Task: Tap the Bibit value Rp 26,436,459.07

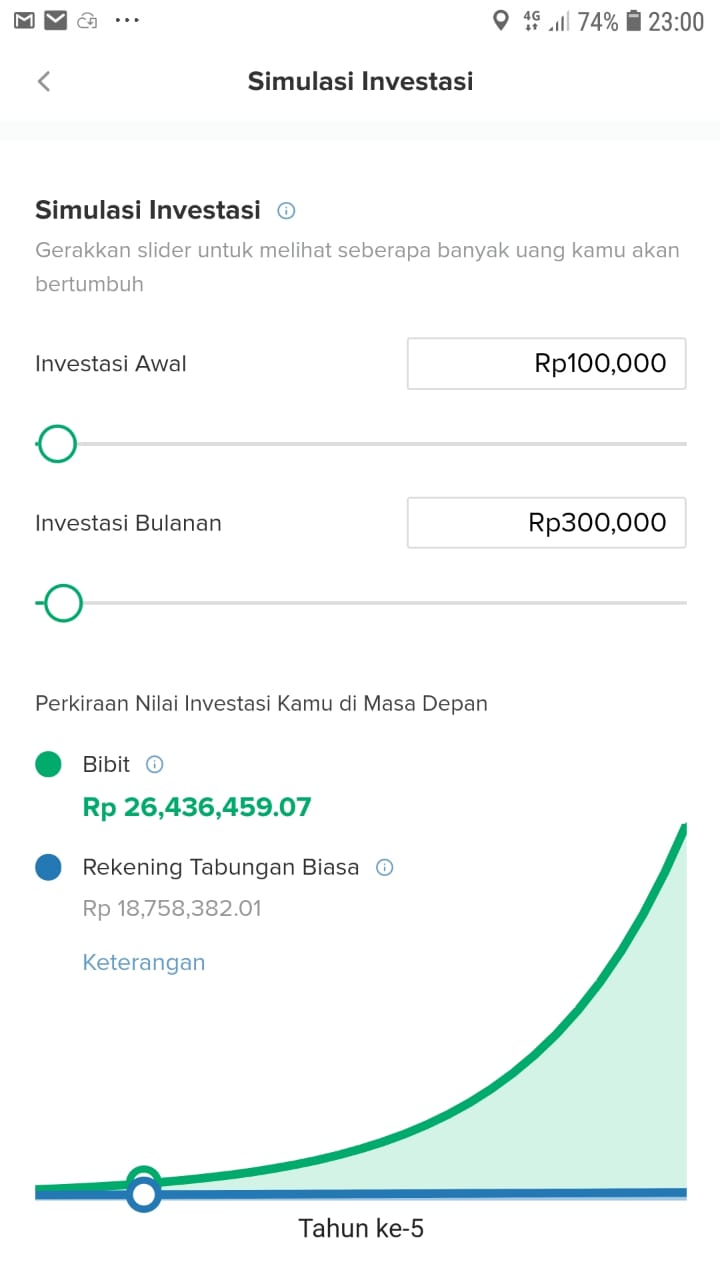Action: (x=197, y=807)
